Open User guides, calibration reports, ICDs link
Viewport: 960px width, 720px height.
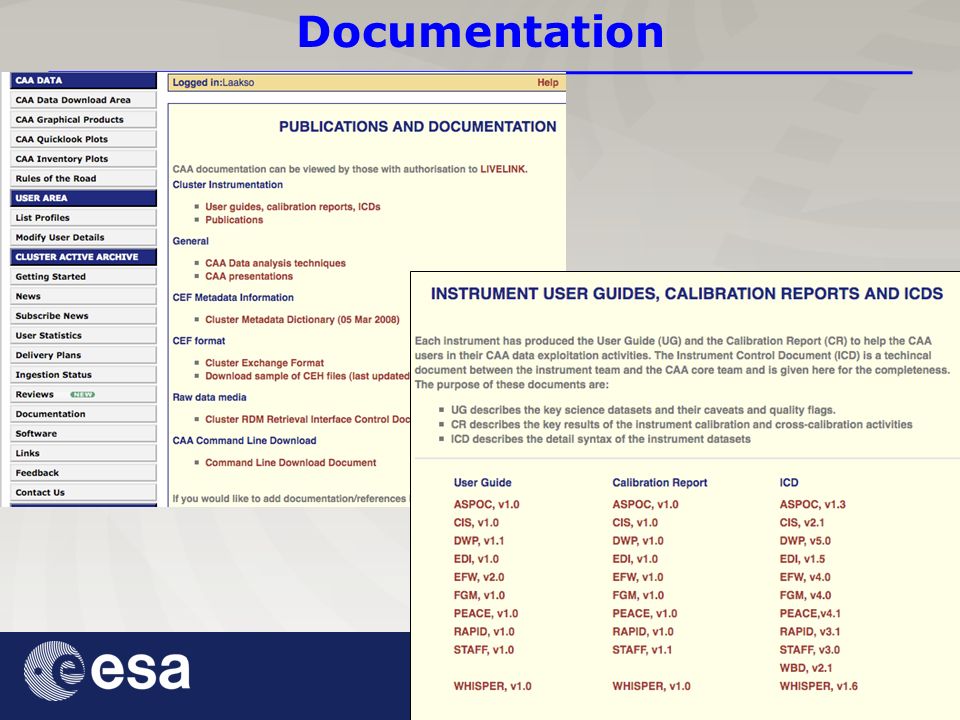[293, 207]
